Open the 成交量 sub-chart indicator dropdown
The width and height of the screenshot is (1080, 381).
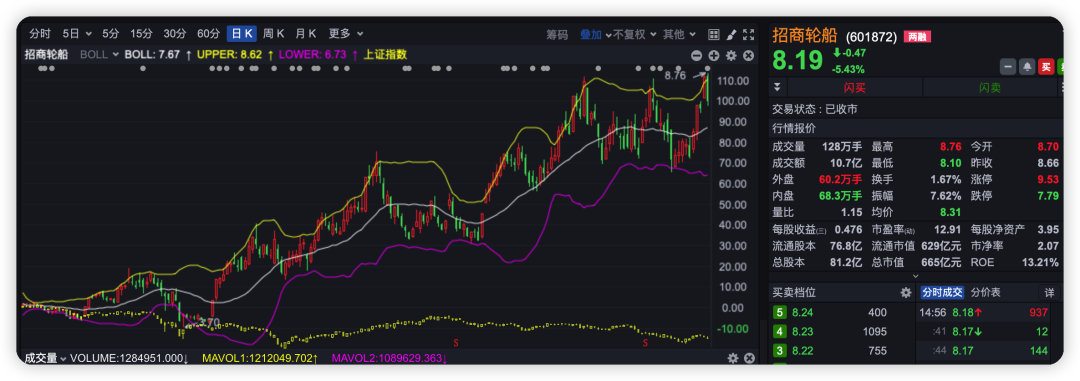45,358
